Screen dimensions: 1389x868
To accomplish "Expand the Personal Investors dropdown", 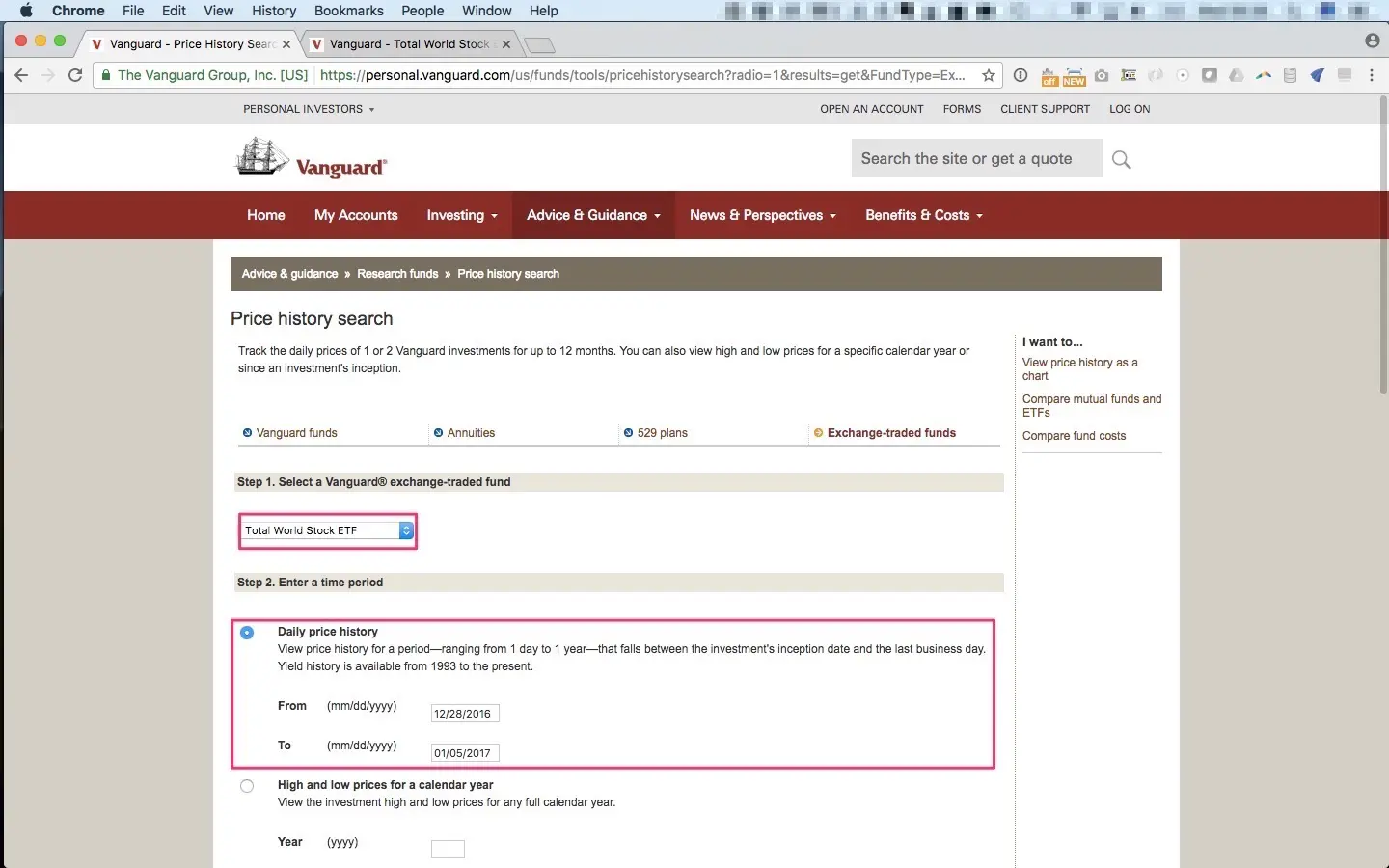I will 309,109.
